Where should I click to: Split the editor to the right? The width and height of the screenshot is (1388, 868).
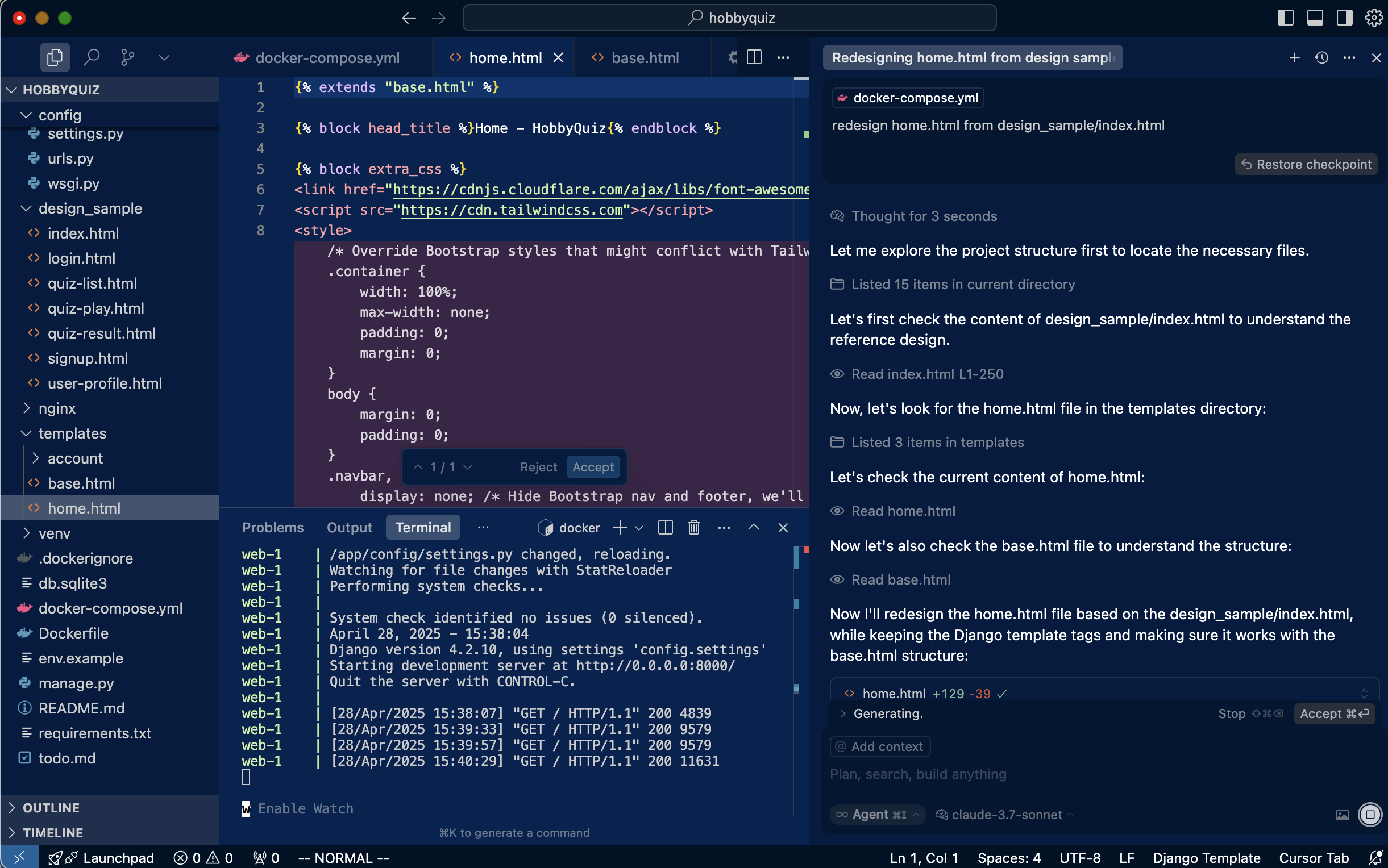pos(754,57)
